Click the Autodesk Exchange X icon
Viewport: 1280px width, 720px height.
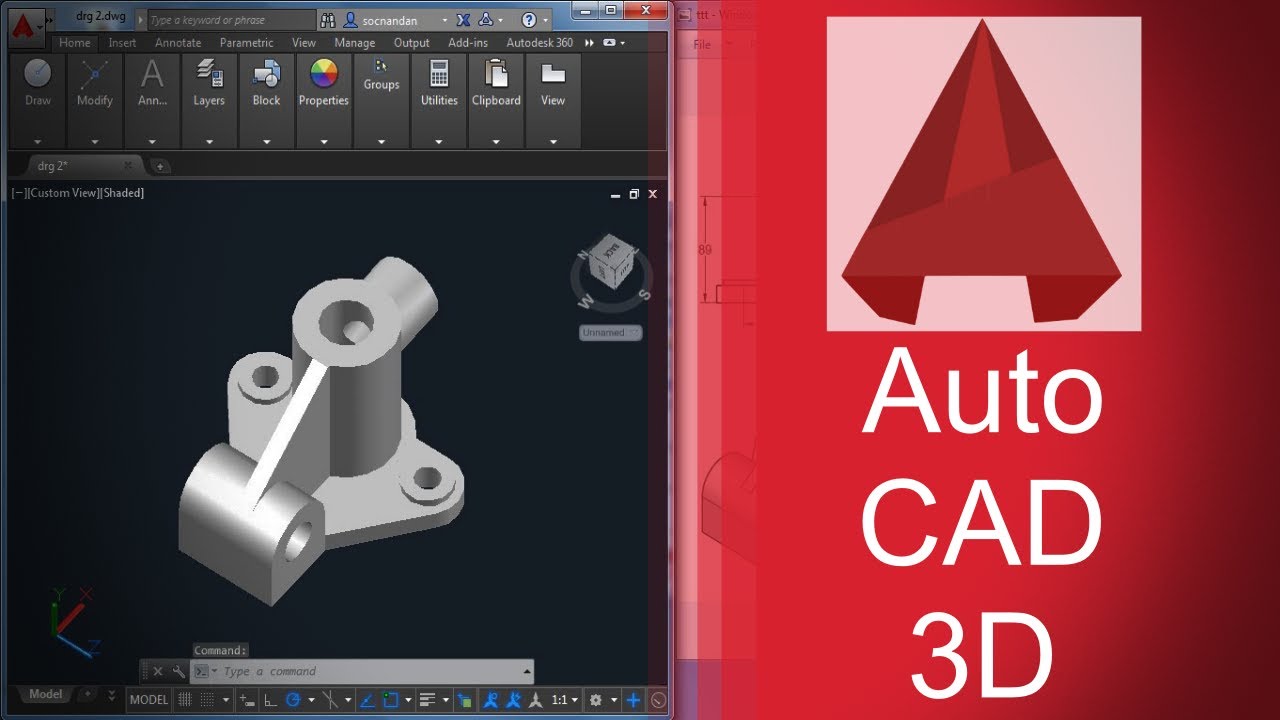point(463,20)
